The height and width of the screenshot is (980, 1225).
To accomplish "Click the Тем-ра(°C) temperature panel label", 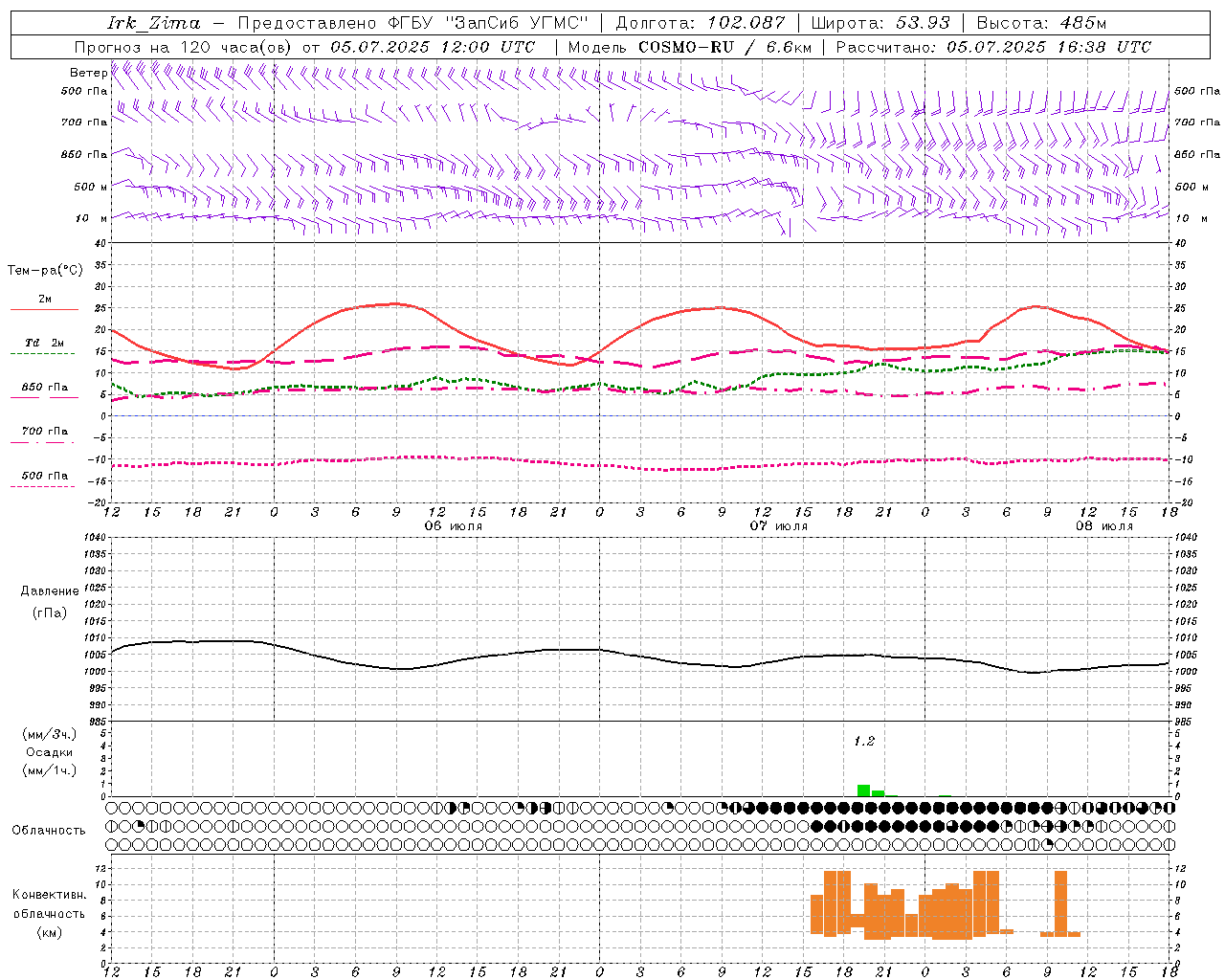I will pyautogui.click(x=45, y=271).
